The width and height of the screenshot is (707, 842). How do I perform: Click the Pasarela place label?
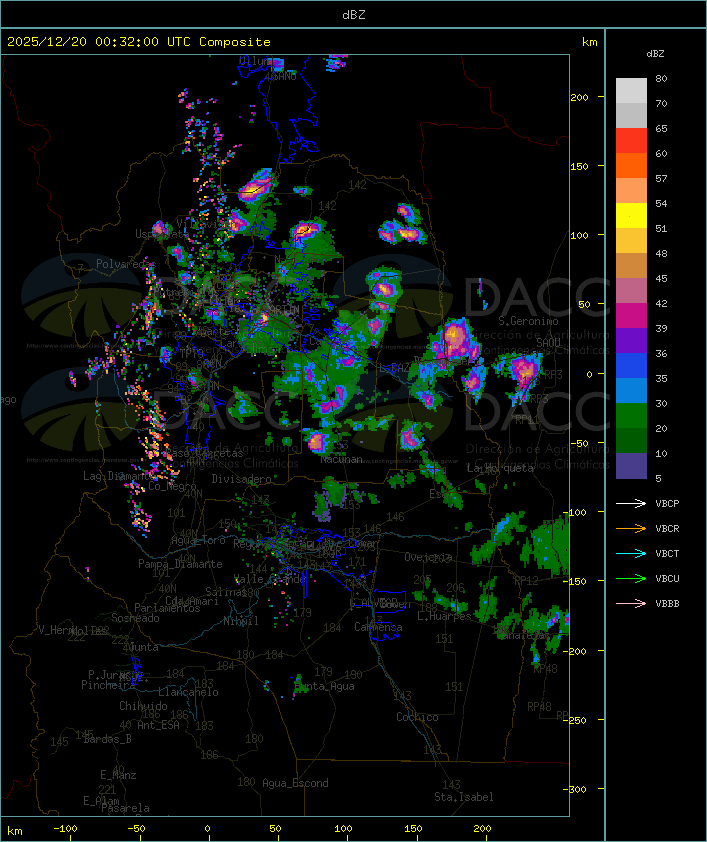[125, 808]
